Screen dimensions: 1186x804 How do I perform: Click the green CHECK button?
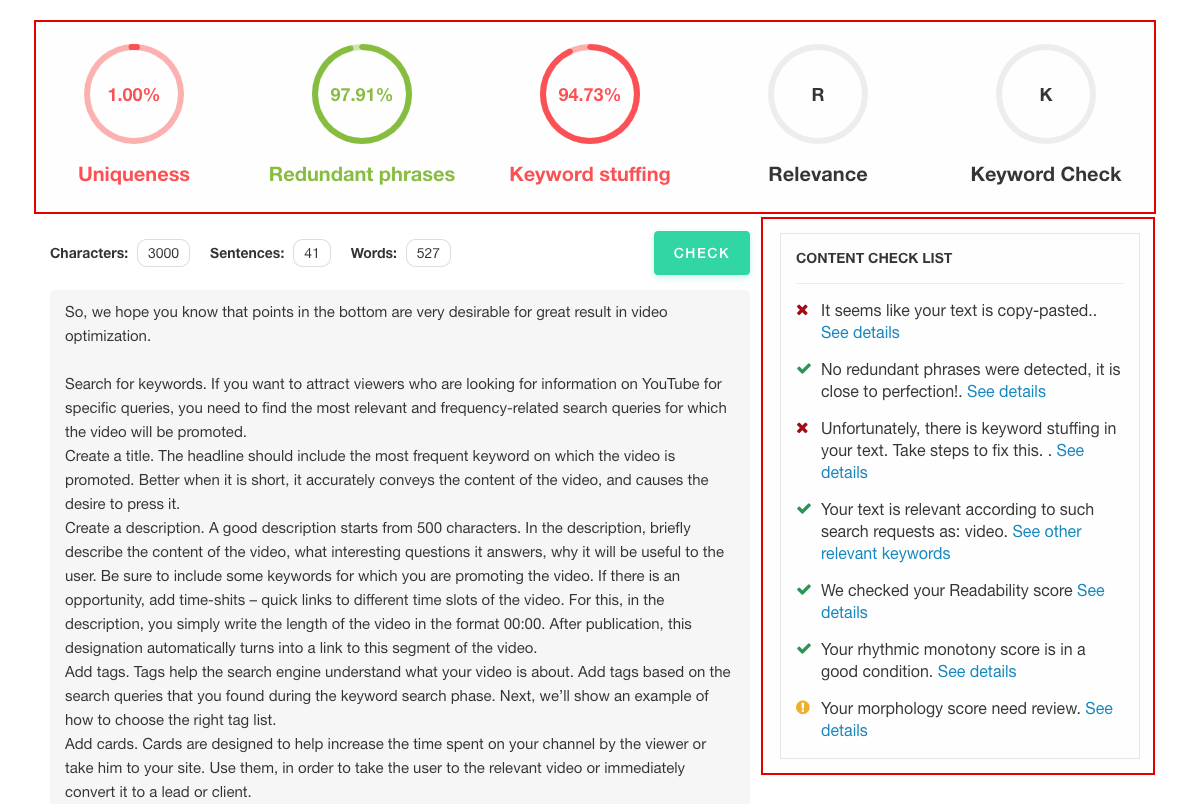pos(702,253)
